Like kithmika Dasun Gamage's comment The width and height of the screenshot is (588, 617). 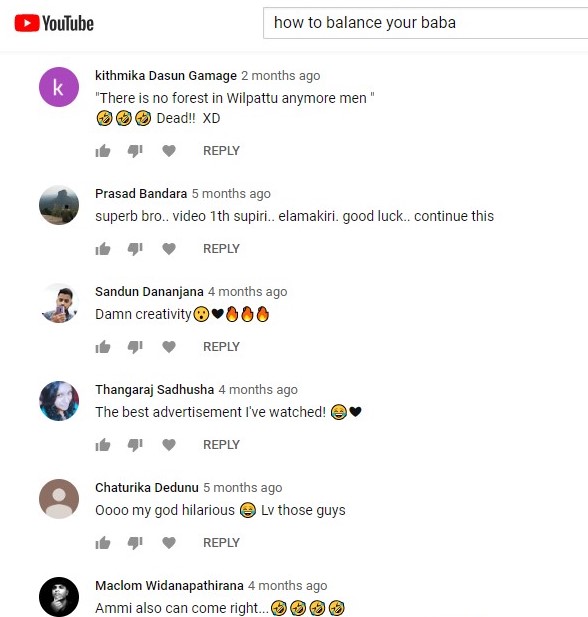click(x=103, y=151)
